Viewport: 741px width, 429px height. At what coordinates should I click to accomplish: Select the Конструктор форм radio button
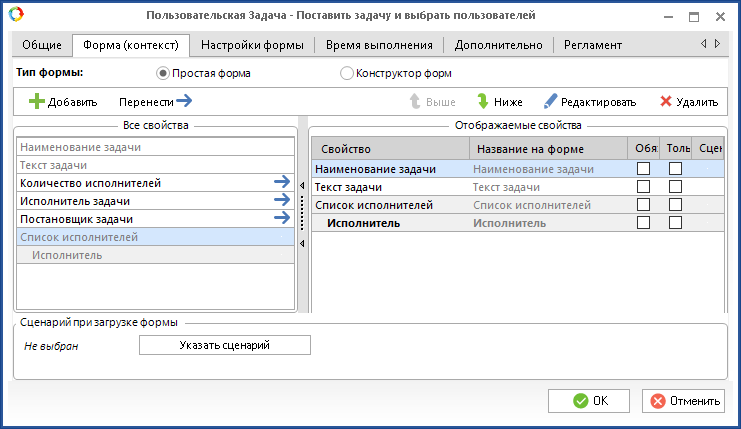pyautogui.click(x=347, y=73)
